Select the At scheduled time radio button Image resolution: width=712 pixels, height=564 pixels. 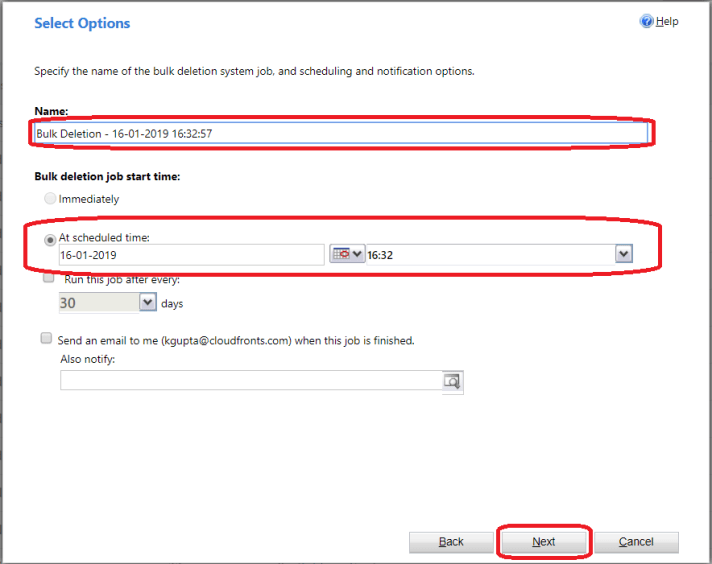pos(50,238)
